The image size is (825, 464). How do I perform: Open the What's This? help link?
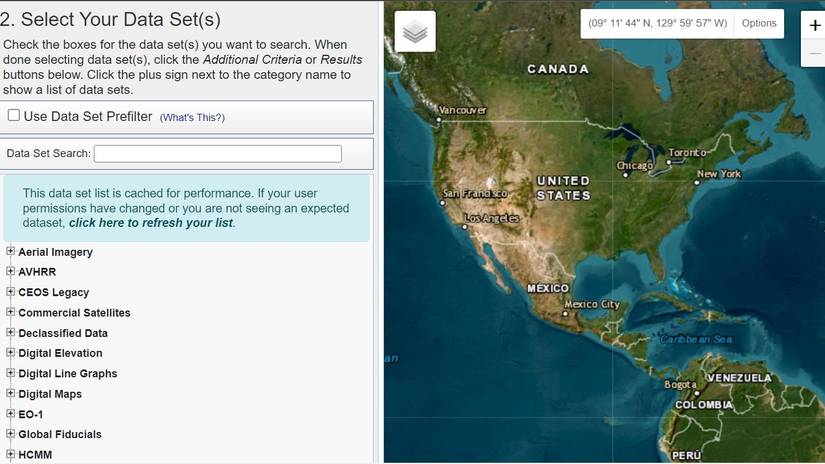tap(192, 117)
